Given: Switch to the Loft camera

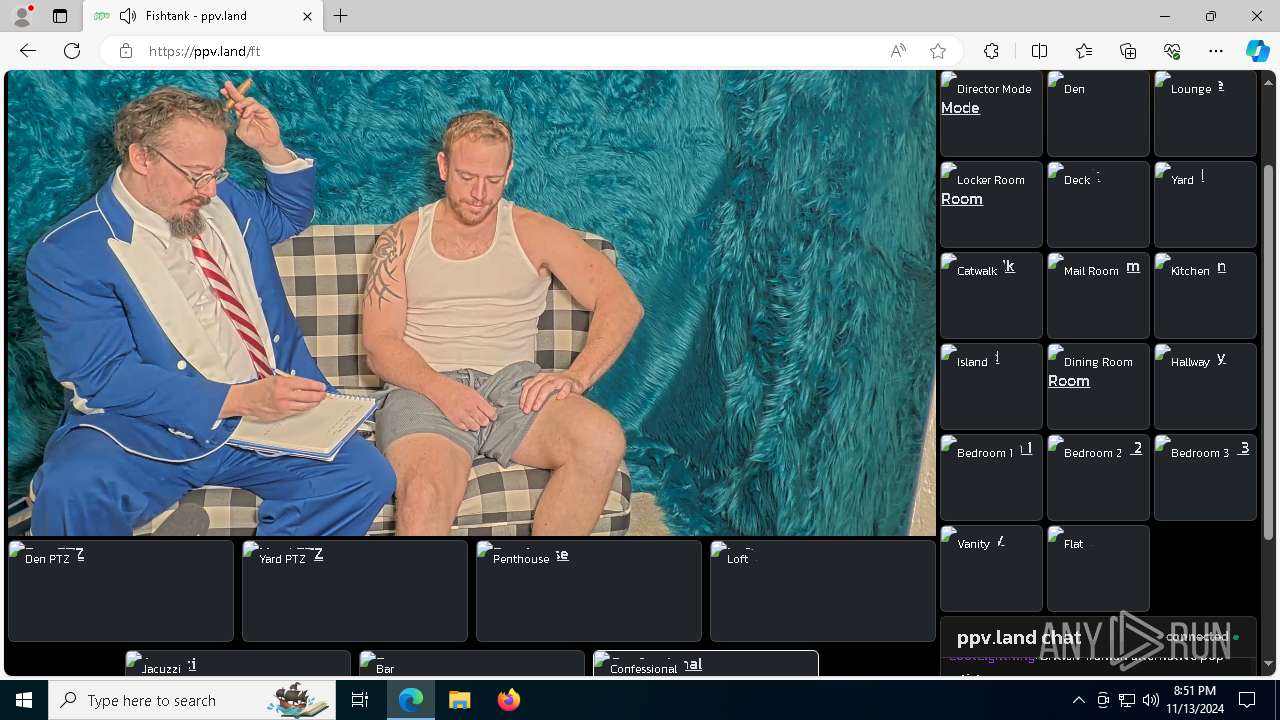Looking at the screenshot, I should coord(823,591).
